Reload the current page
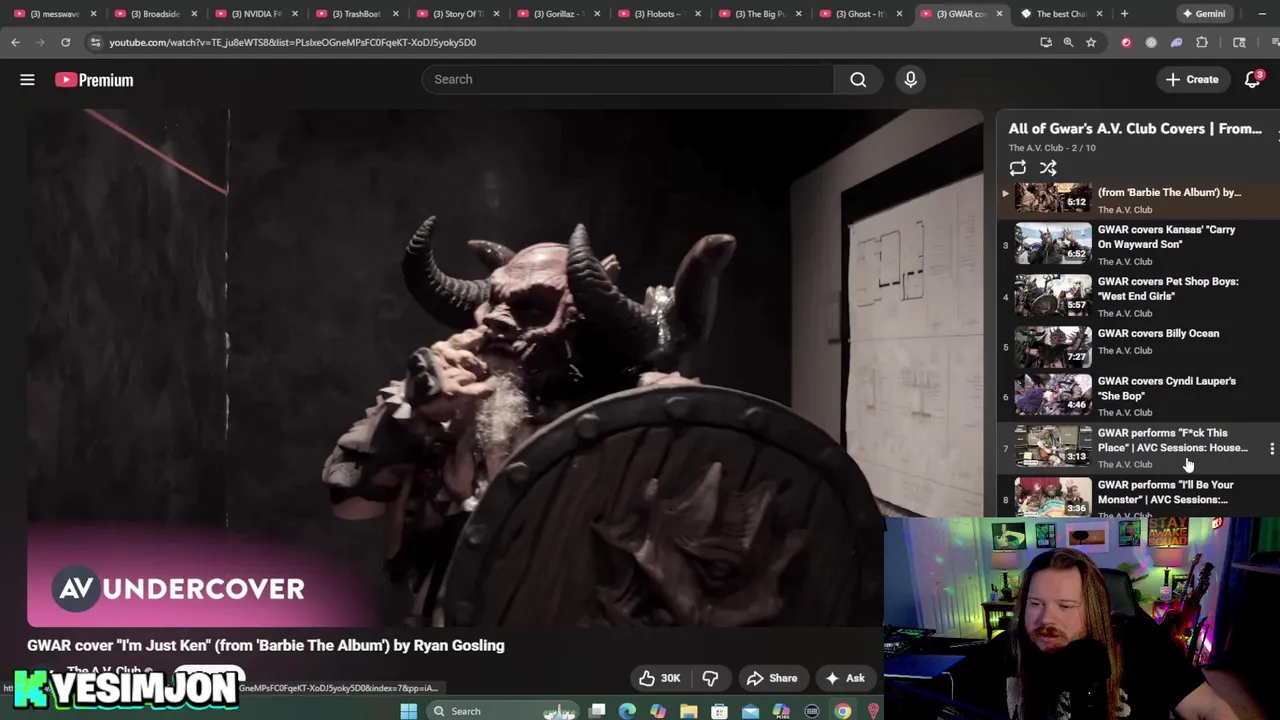The height and width of the screenshot is (720, 1280). [65, 42]
